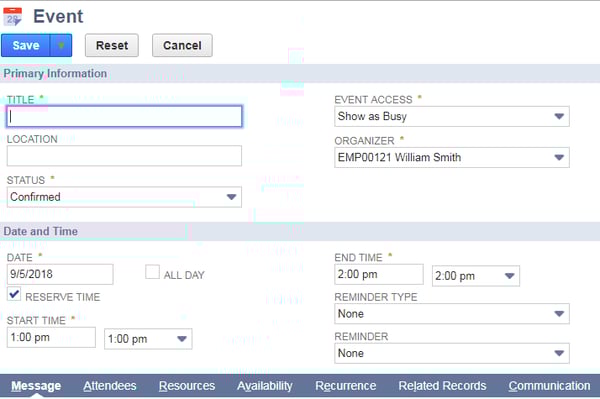The height and width of the screenshot is (399, 600).
Task: Open the Status dropdown showing Confirmed
Action: 124,197
